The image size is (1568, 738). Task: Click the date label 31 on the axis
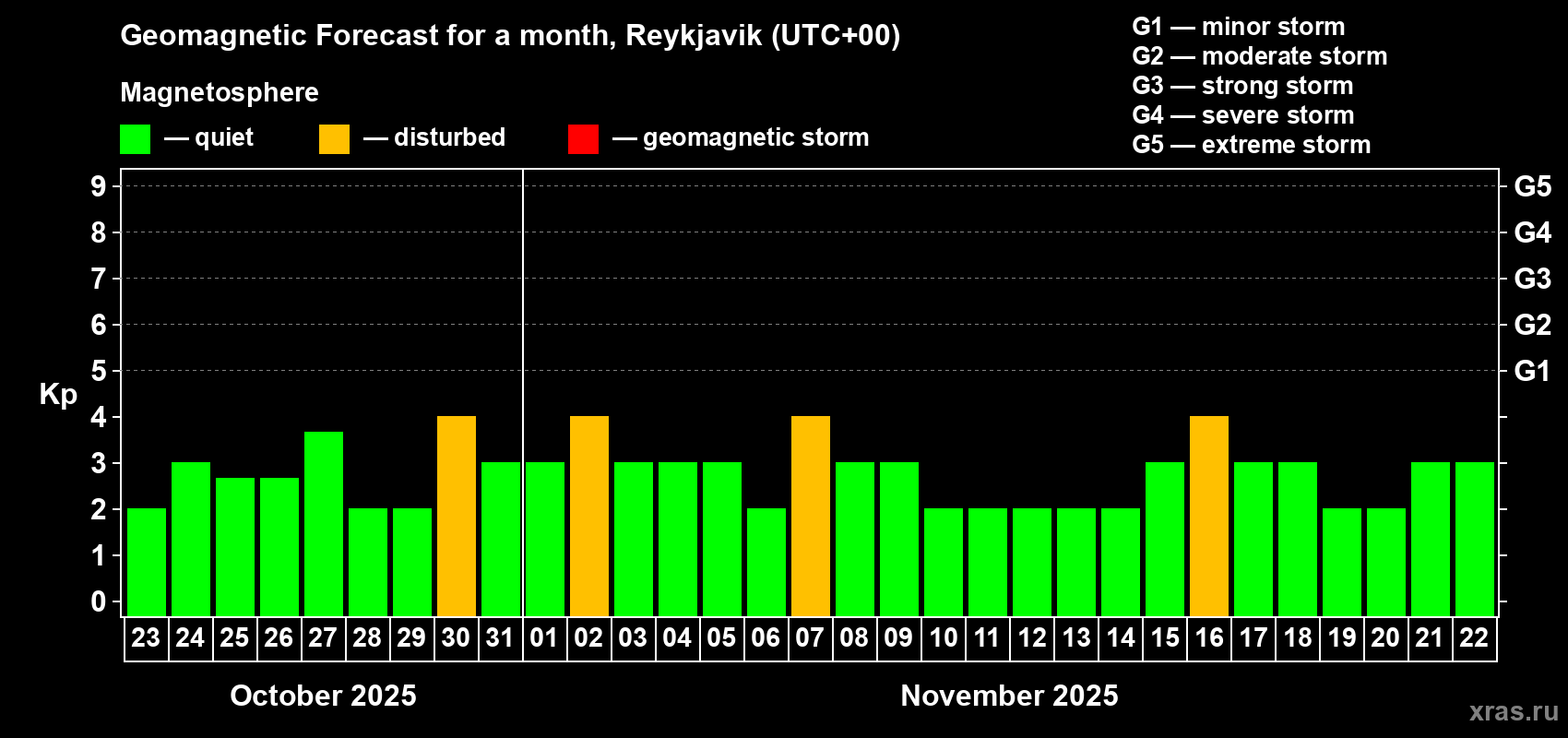(500, 638)
